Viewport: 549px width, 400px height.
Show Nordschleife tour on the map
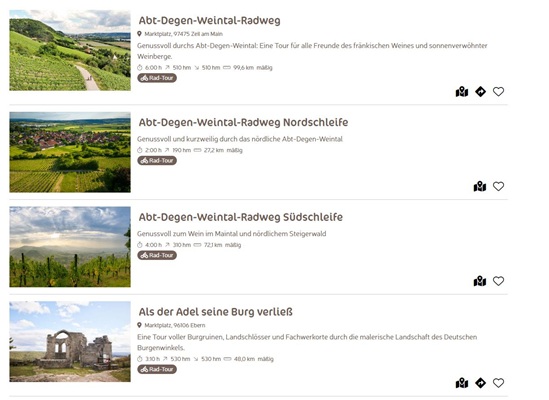pyautogui.click(x=480, y=187)
